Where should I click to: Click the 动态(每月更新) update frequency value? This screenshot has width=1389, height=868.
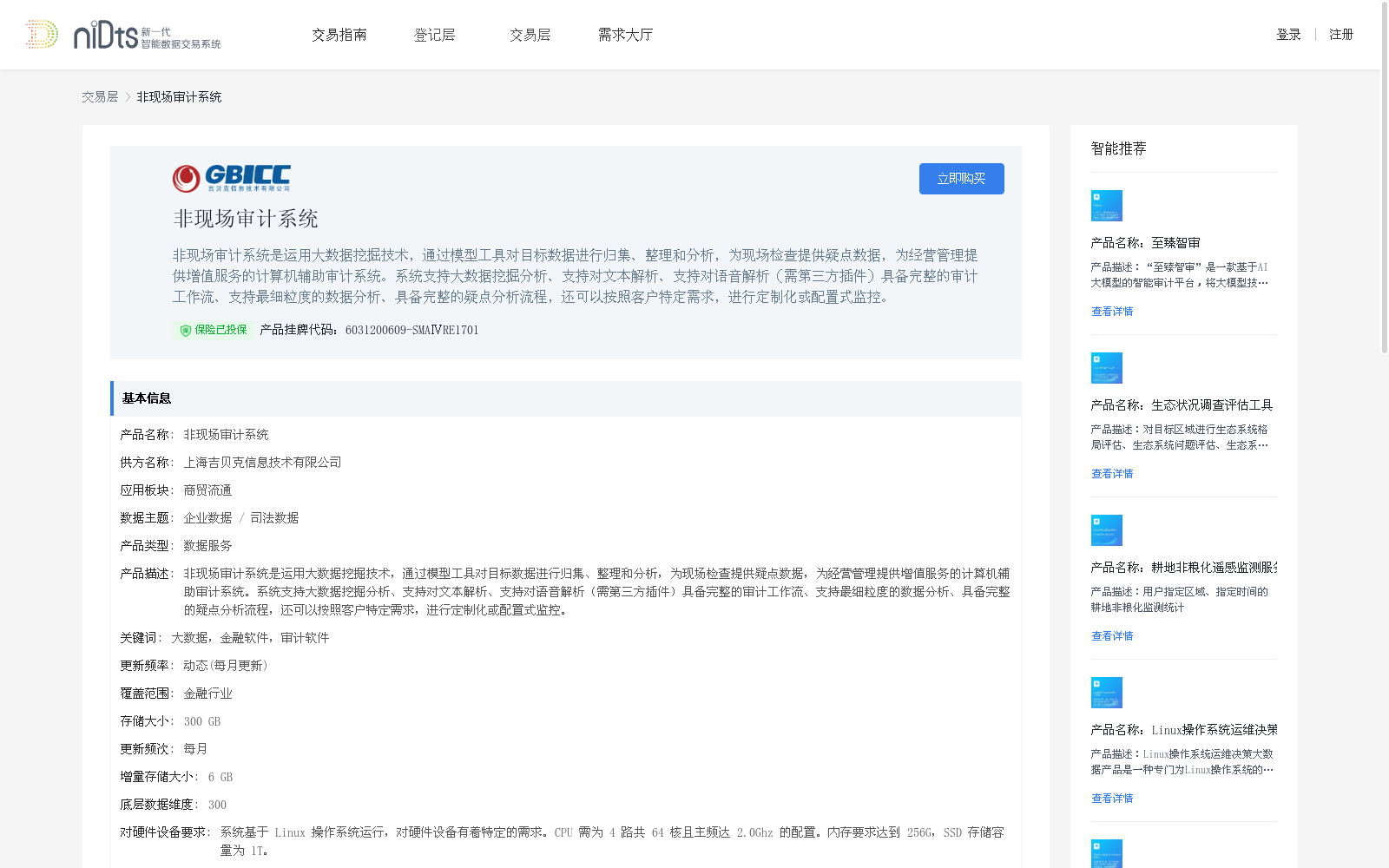pos(226,666)
